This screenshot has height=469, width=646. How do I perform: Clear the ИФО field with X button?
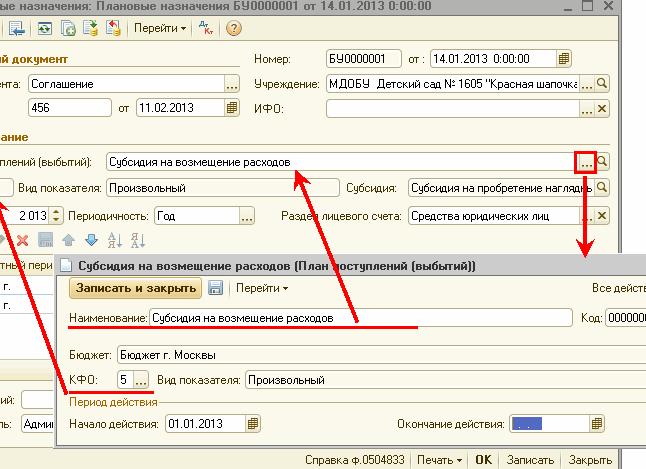click(x=602, y=107)
